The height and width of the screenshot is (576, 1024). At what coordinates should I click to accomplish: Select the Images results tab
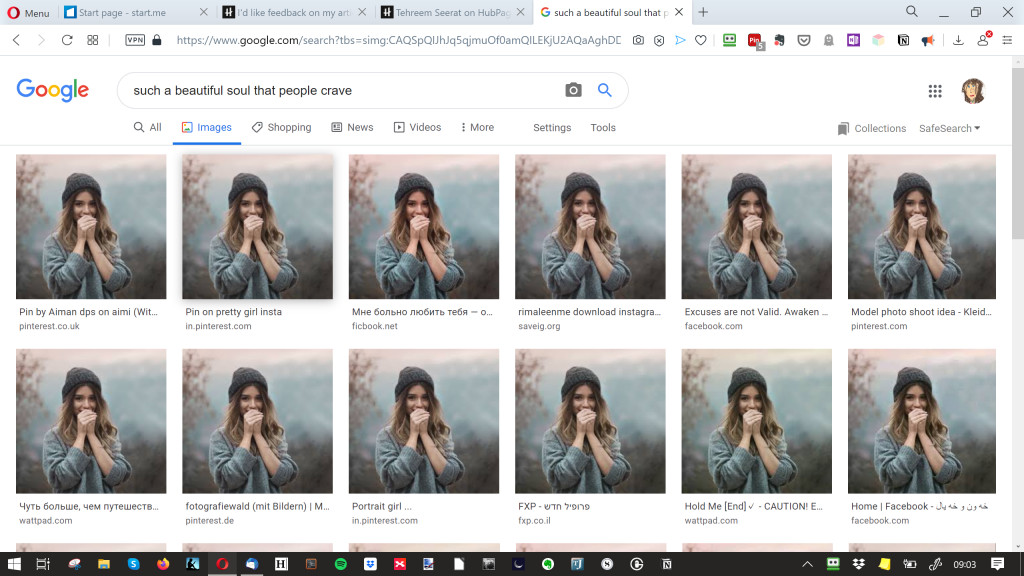pos(206,127)
